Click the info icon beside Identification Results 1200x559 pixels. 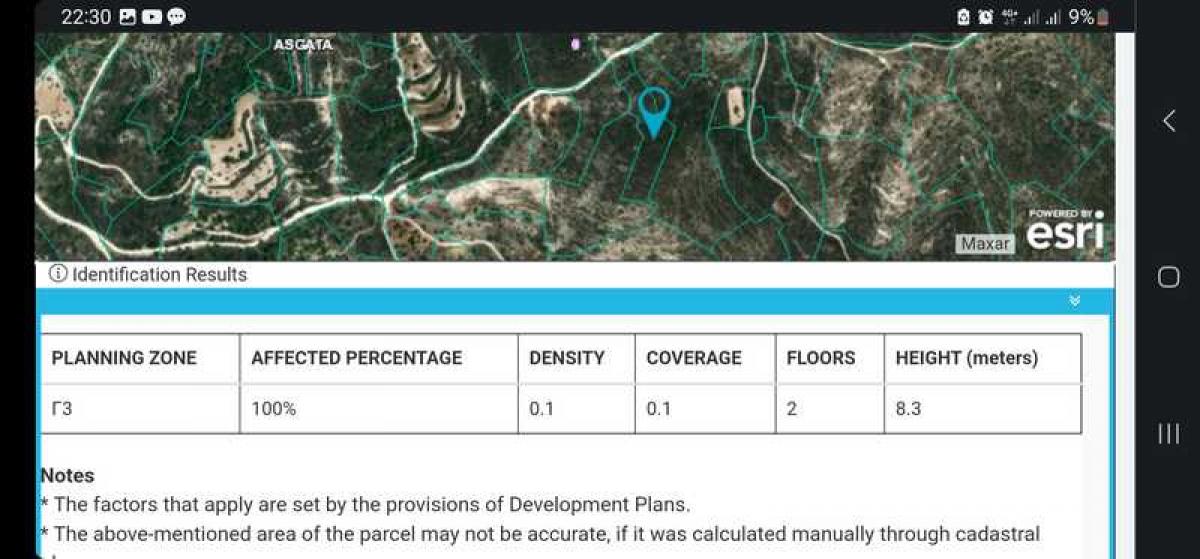[x=58, y=274]
